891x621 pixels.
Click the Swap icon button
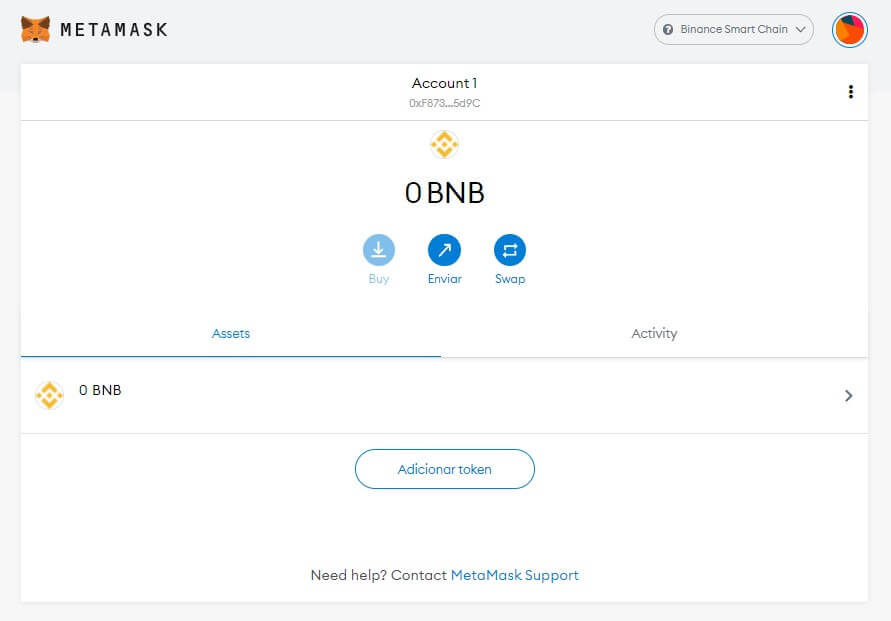point(510,250)
